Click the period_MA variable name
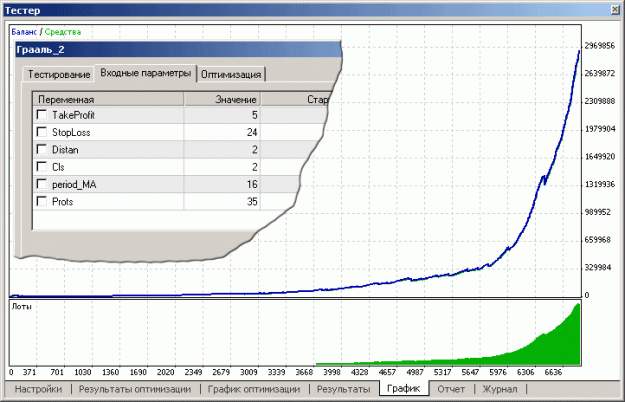625x402 pixels. (x=74, y=184)
